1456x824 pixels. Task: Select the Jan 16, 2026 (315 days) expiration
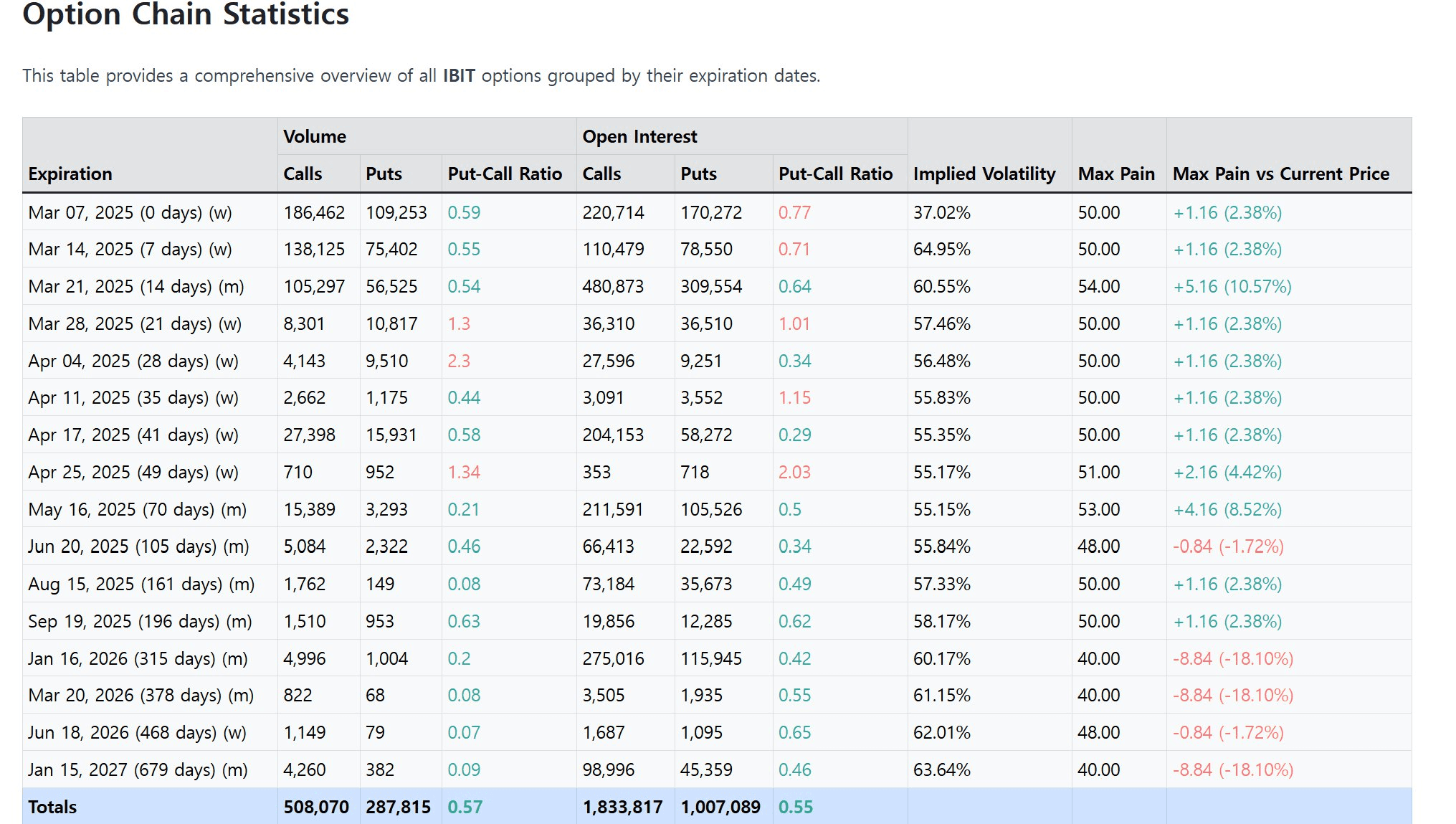pyautogui.click(x=138, y=658)
